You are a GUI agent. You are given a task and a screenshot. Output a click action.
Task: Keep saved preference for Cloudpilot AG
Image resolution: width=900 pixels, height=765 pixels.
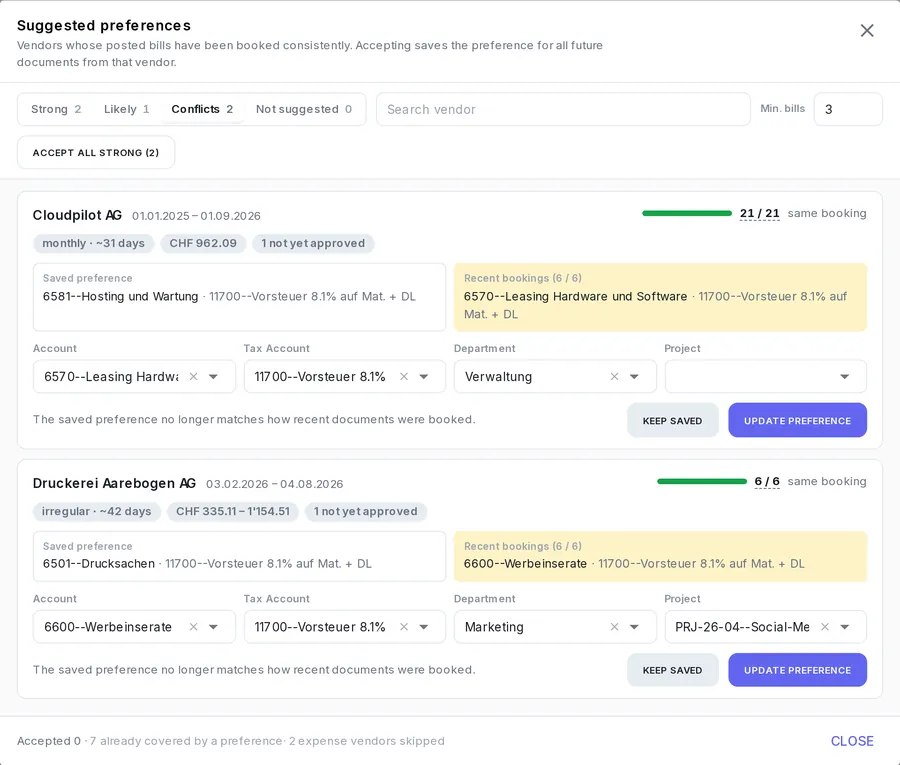[672, 420]
